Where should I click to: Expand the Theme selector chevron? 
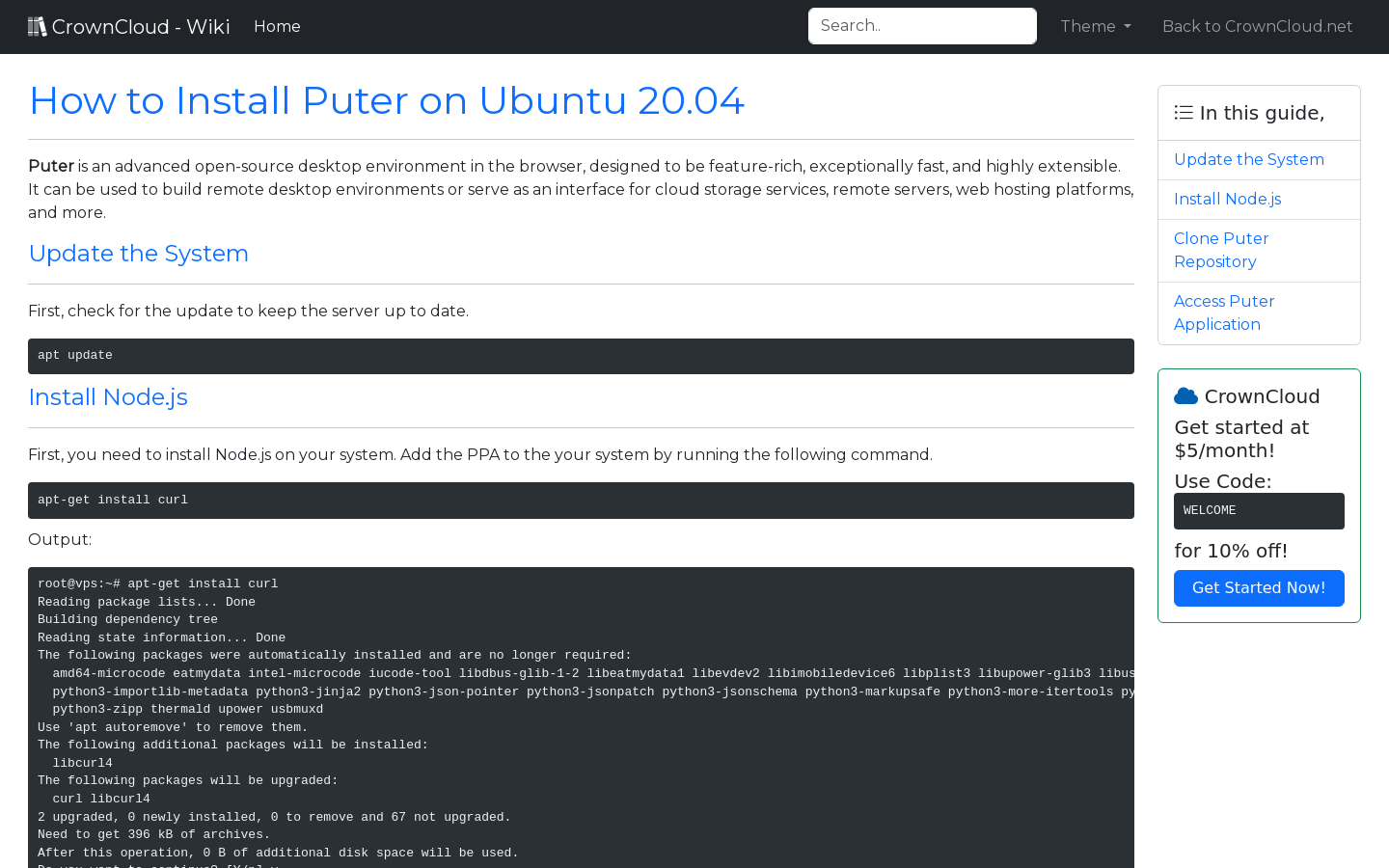(1128, 27)
